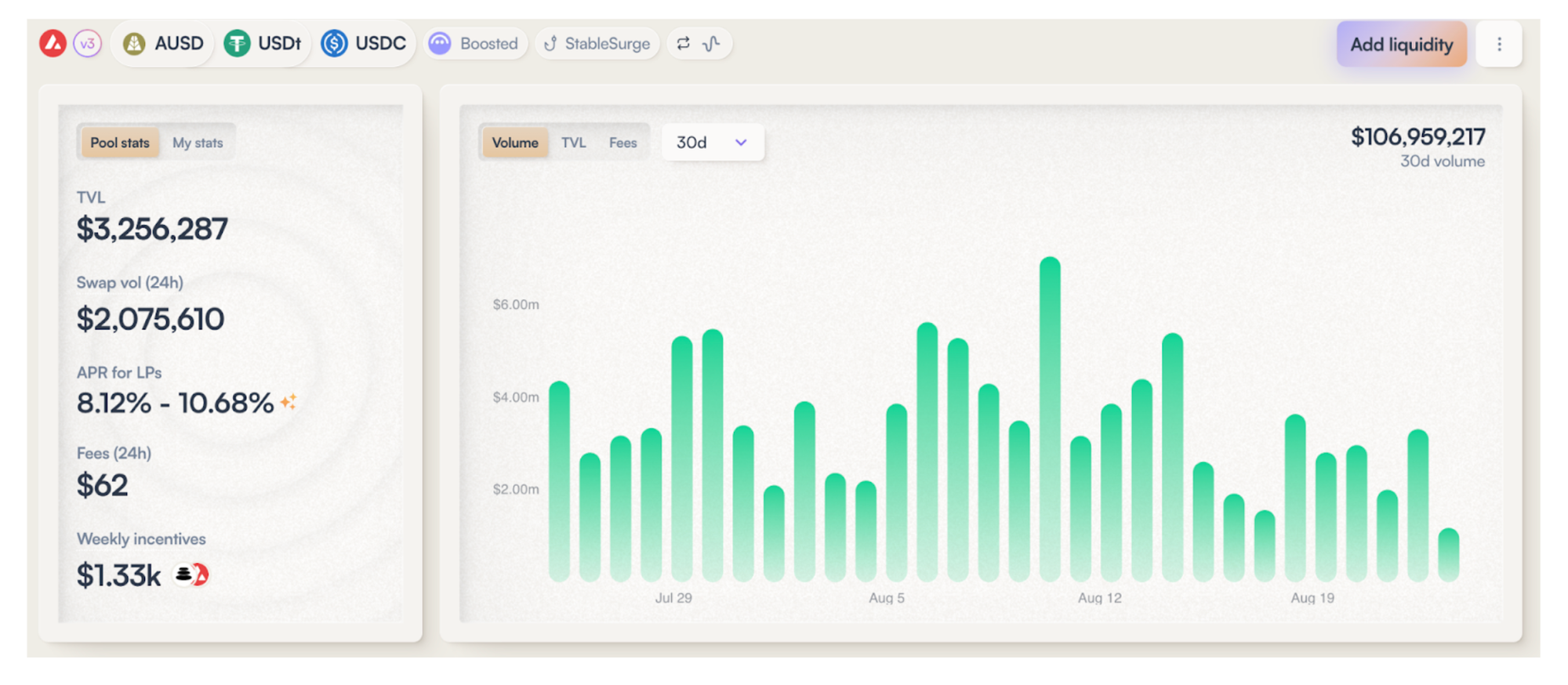Select the USDC token chip
Image resolution: width=1568 pixels, height=685 pixels.
tap(364, 43)
